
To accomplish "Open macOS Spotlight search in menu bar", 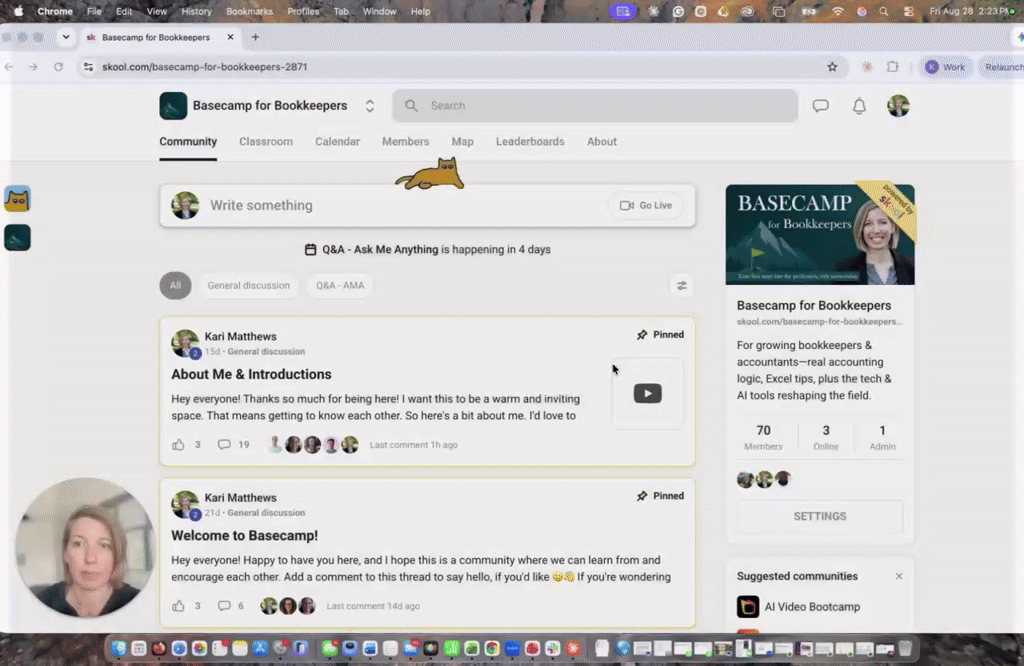I will pos(884,11).
